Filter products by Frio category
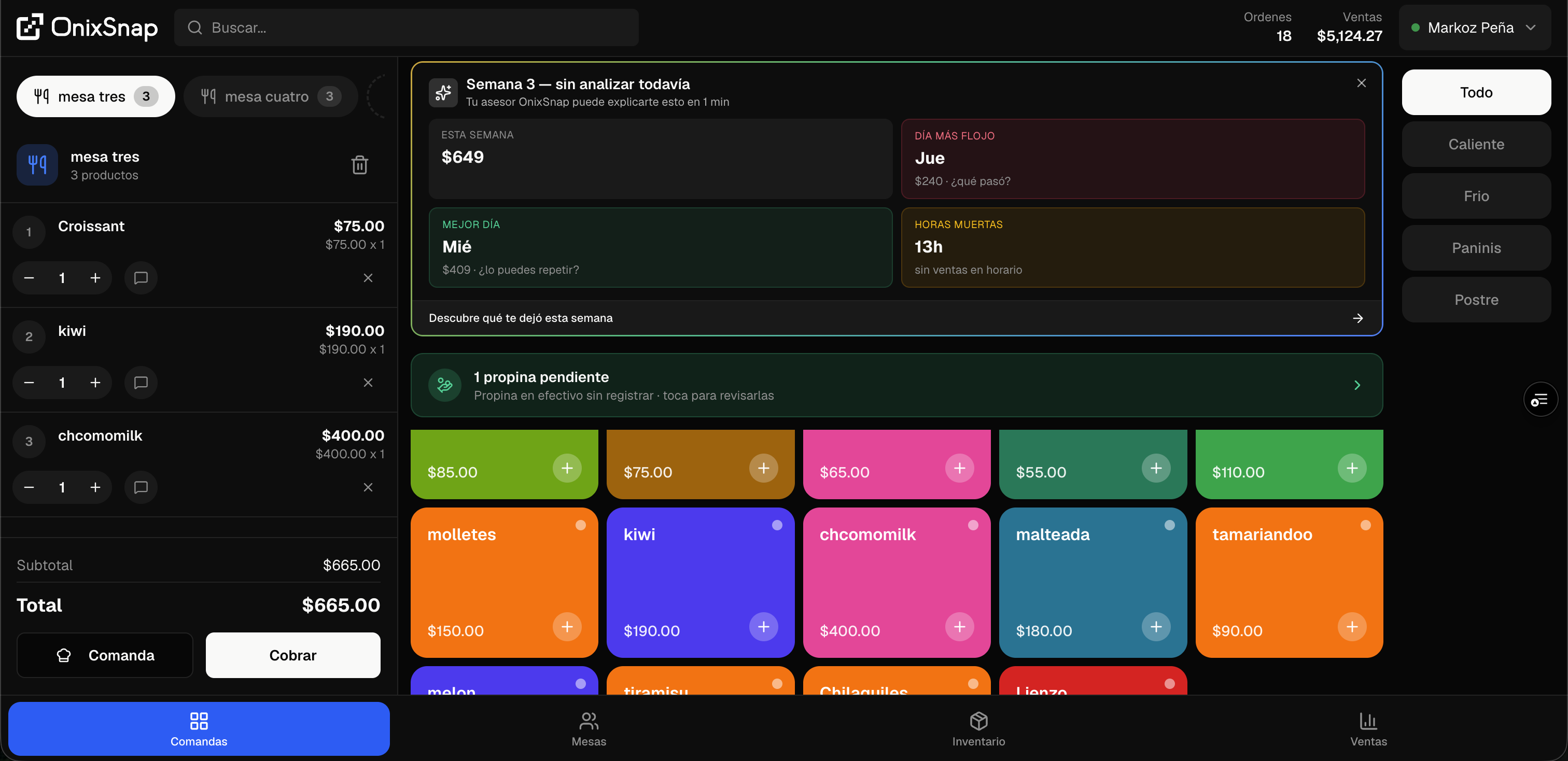Viewport: 1568px width, 761px height. pyautogui.click(x=1476, y=196)
